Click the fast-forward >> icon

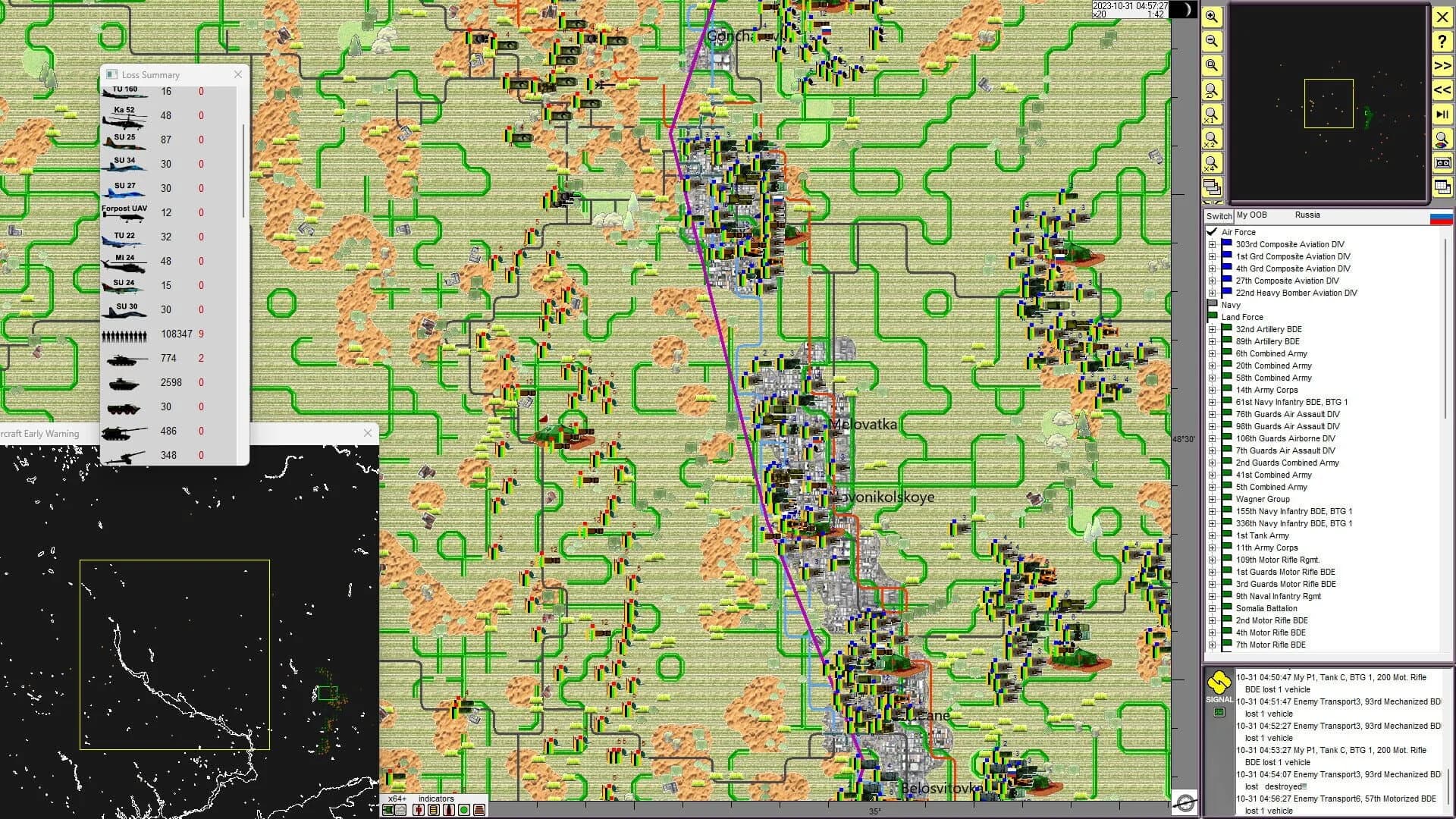[1442, 65]
